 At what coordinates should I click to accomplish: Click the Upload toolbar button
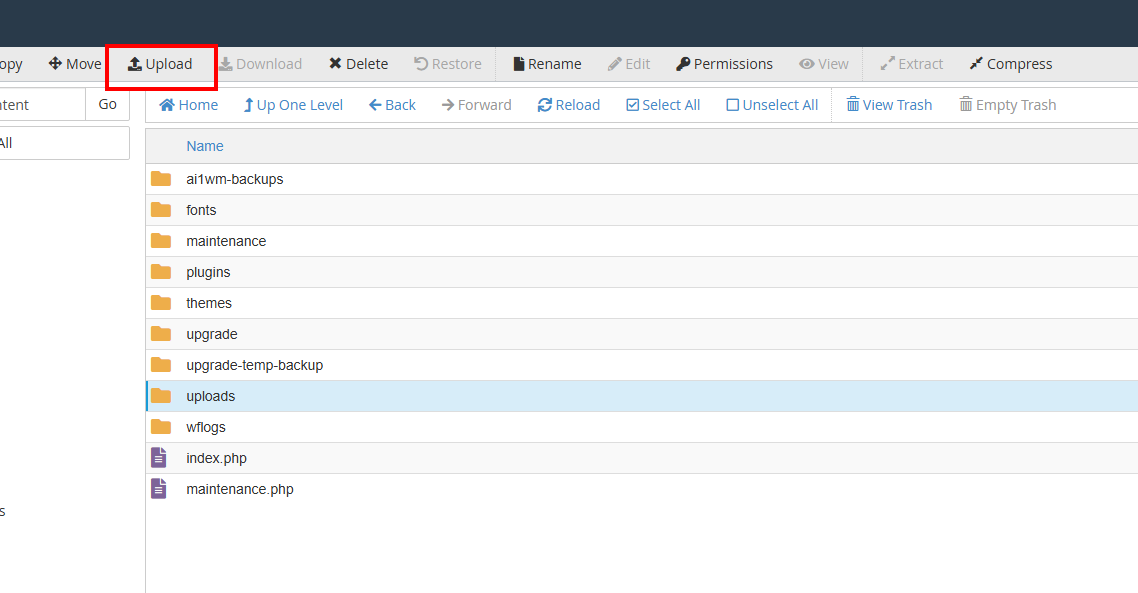pyautogui.click(x=160, y=64)
